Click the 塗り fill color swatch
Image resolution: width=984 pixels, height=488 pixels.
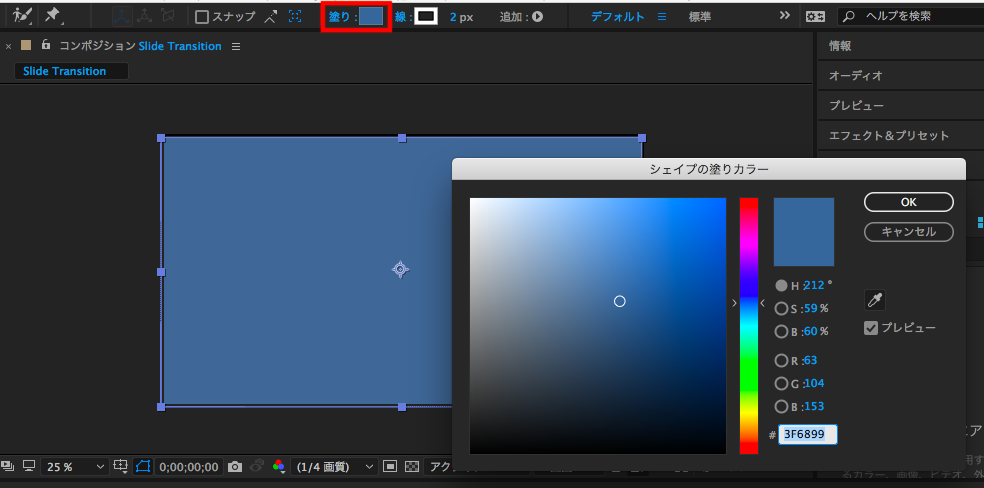click(371, 17)
